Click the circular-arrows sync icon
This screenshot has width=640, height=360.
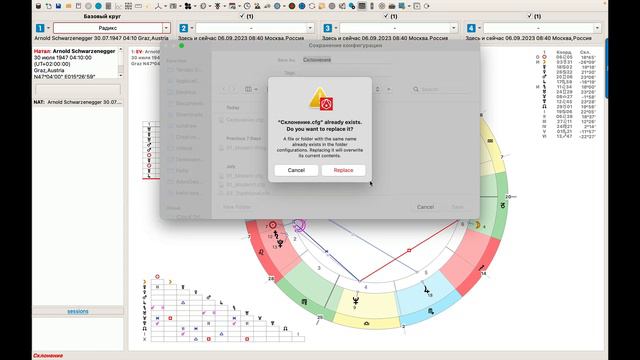pyautogui.click(x=312, y=6)
